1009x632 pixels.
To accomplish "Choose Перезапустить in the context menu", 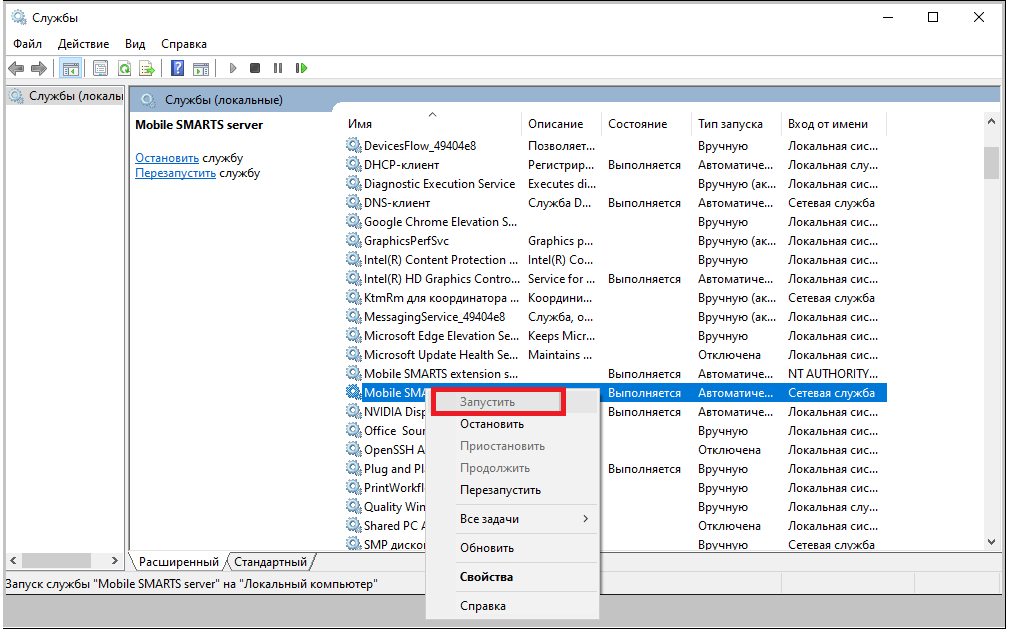I will pos(513,490).
